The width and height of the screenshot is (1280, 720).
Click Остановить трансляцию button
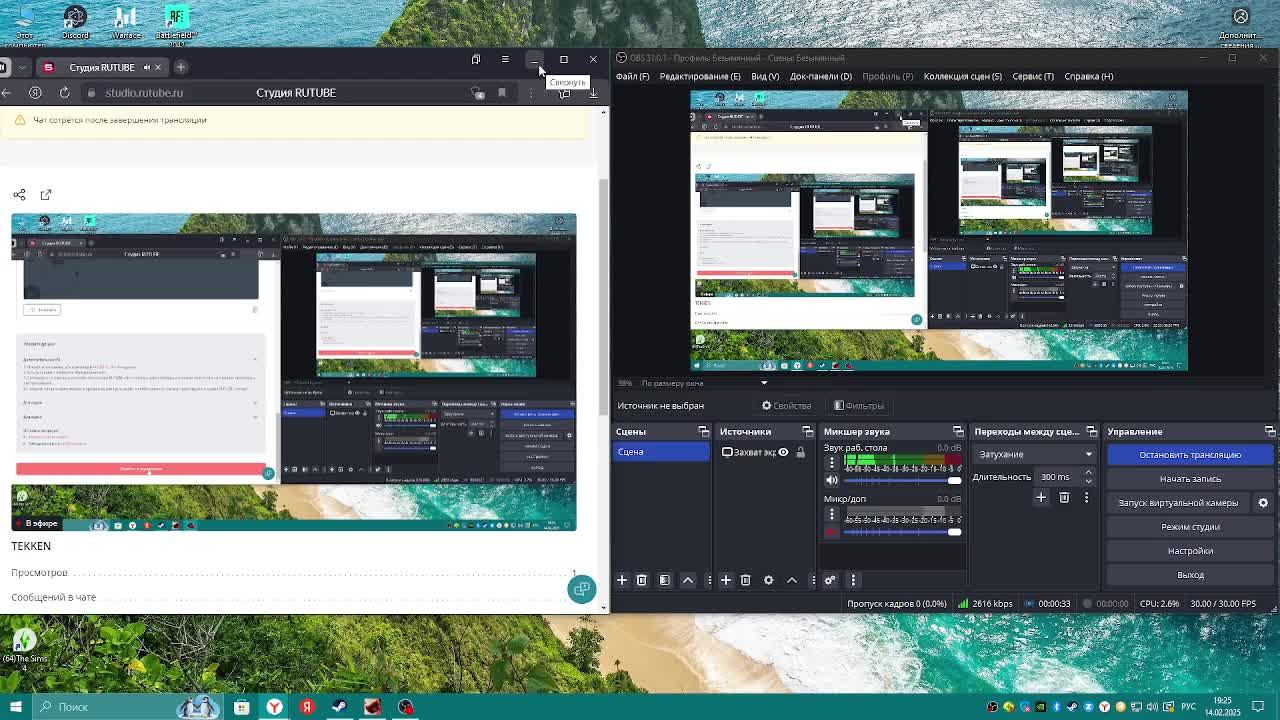(x=1190, y=455)
